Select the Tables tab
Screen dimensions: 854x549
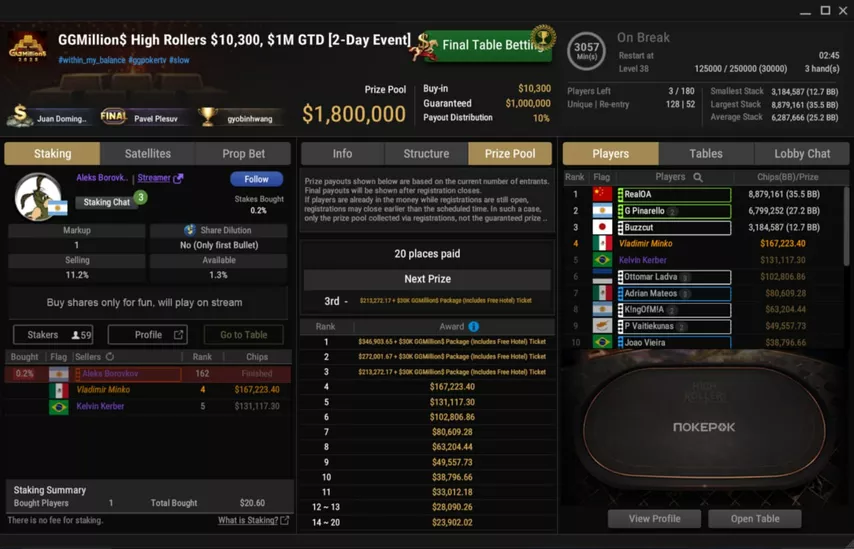[706, 154]
